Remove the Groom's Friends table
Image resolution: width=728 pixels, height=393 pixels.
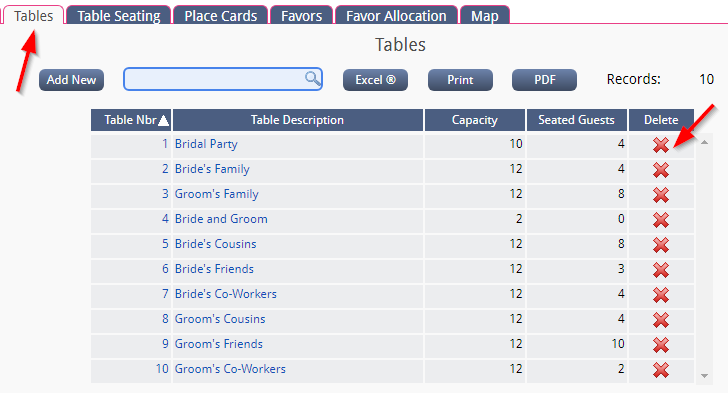(661, 345)
